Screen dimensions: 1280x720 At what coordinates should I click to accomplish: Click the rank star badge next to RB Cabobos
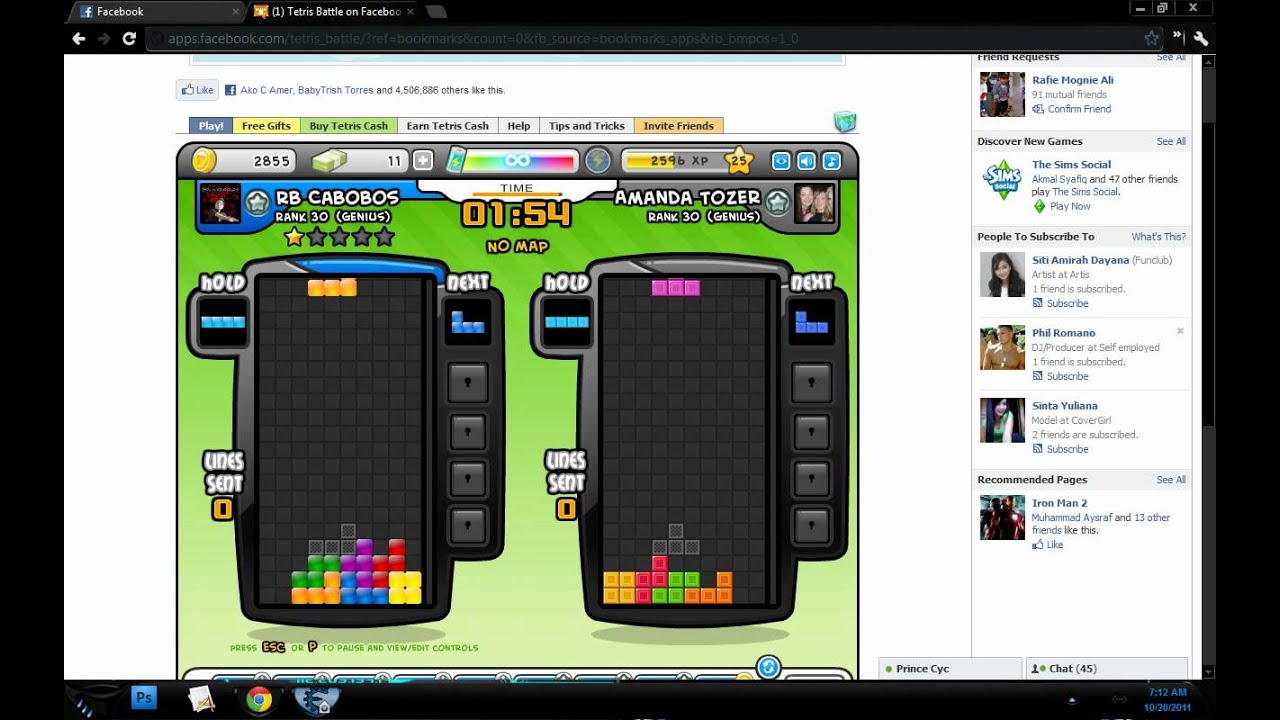(258, 204)
